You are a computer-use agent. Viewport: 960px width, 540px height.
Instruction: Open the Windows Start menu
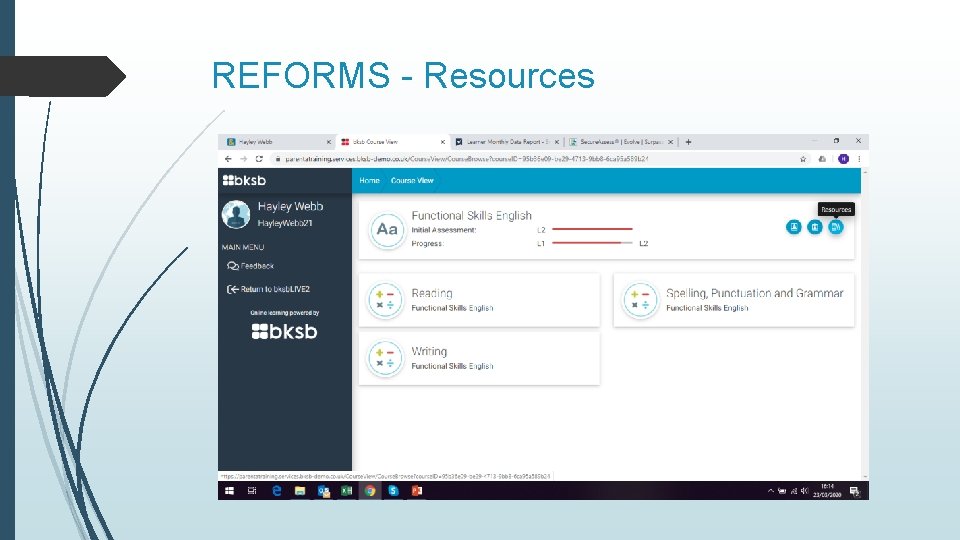229,490
